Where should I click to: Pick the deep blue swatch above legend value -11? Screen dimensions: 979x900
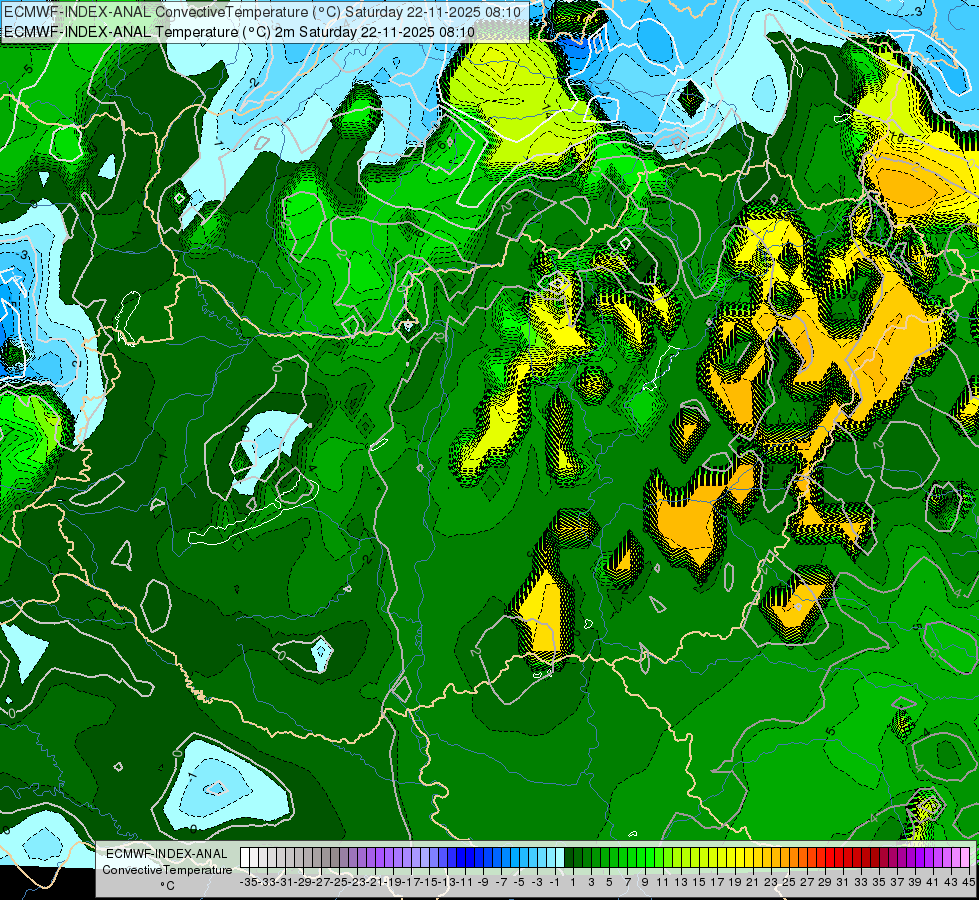coord(461,857)
